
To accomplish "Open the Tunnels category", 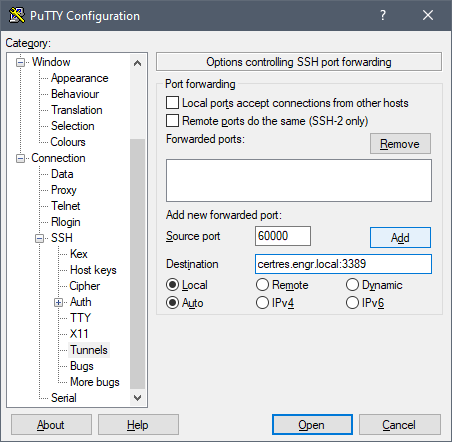I will click(89, 350).
